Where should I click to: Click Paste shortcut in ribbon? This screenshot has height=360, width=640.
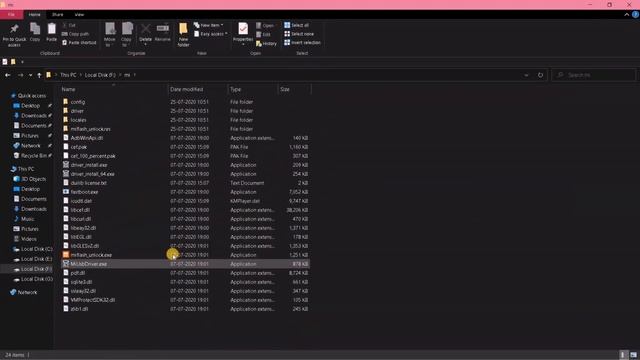click(x=79, y=42)
